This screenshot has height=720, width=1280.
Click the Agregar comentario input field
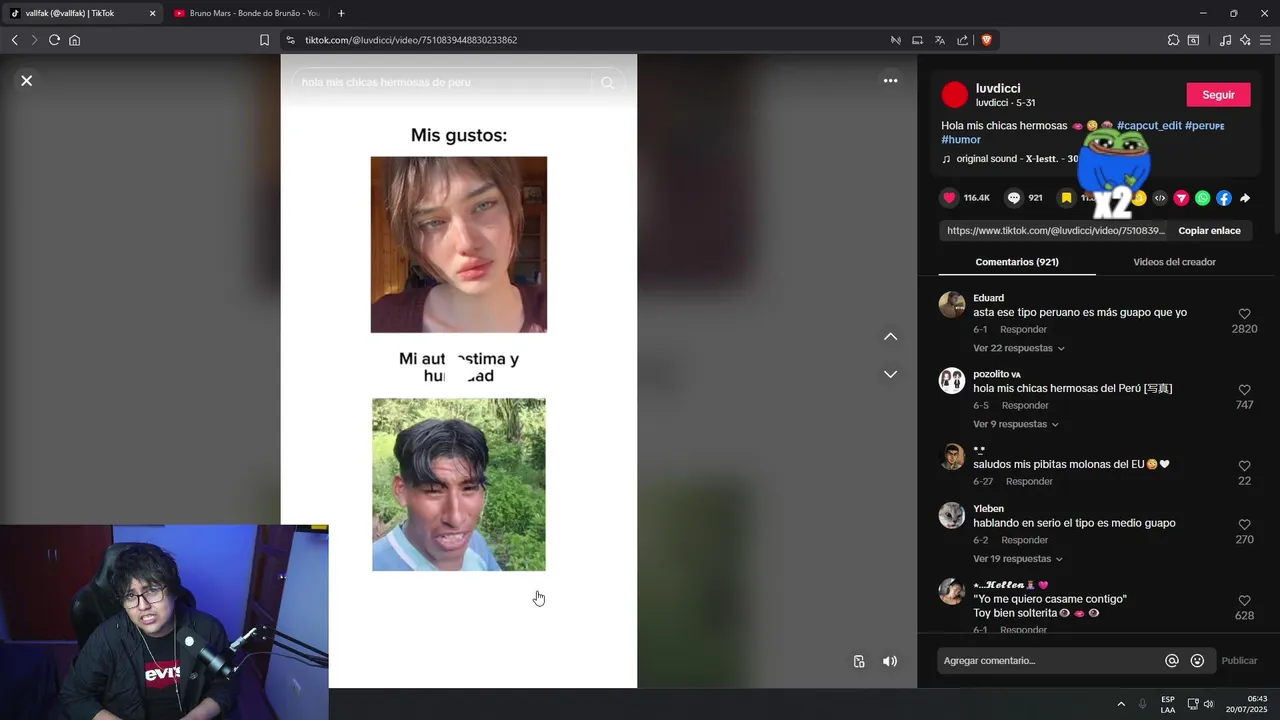click(x=1049, y=661)
